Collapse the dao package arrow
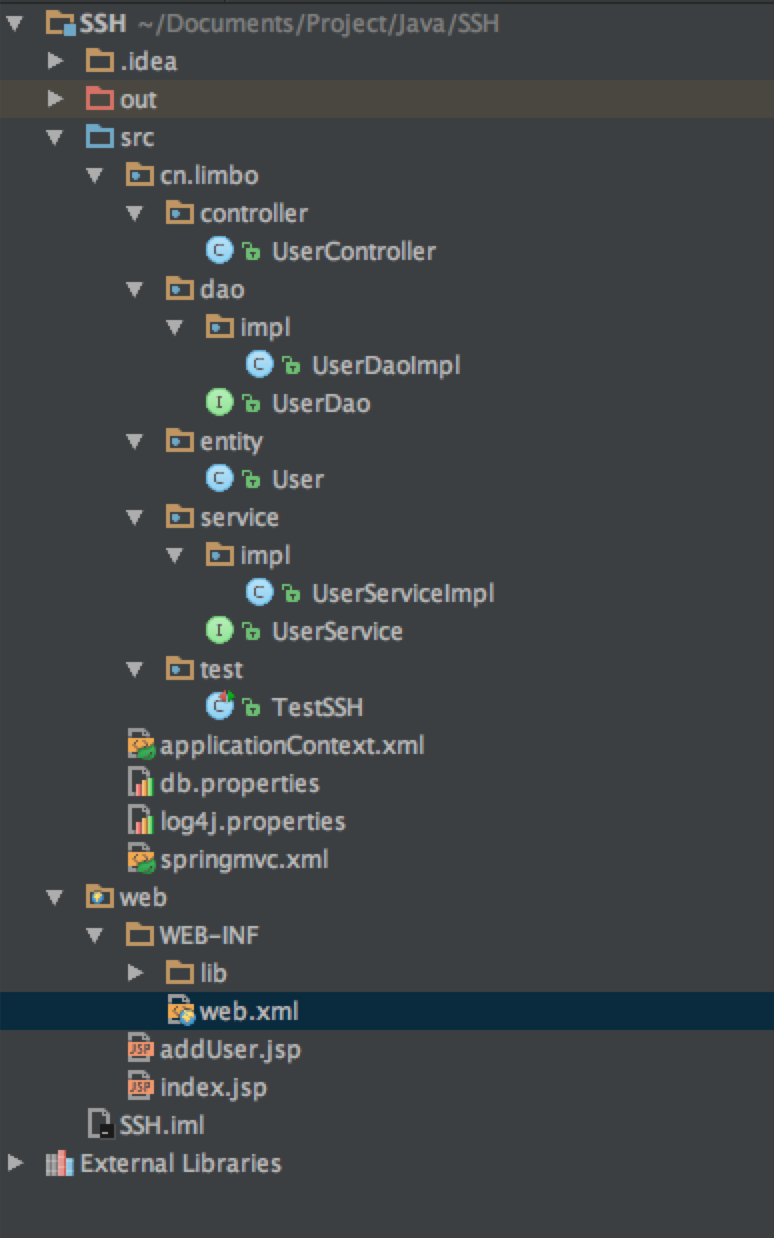Image resolution: width=774 pixels, height=1238 pixels. tap(135, 289)
